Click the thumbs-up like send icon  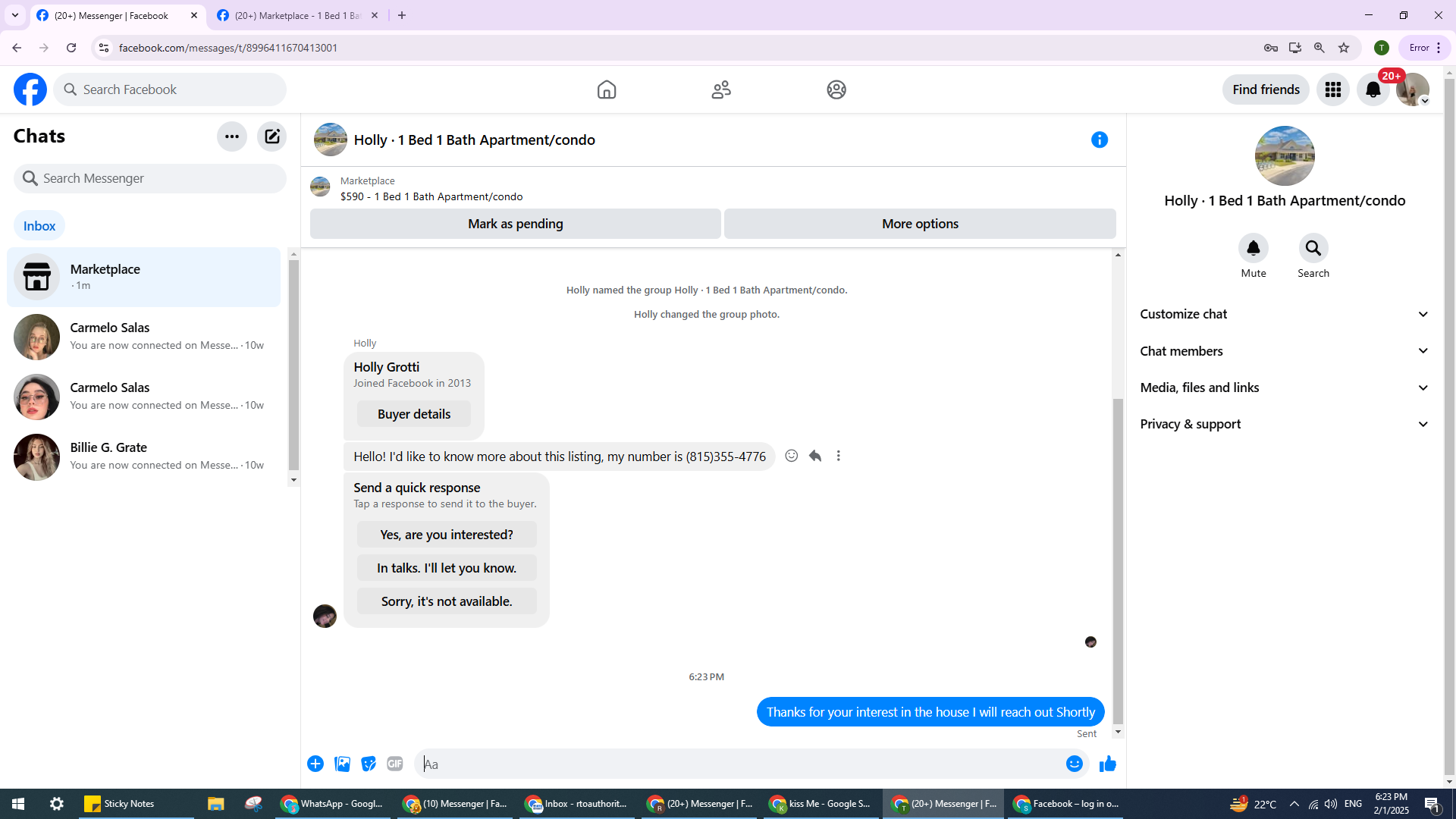click(x=1107, y=764)
